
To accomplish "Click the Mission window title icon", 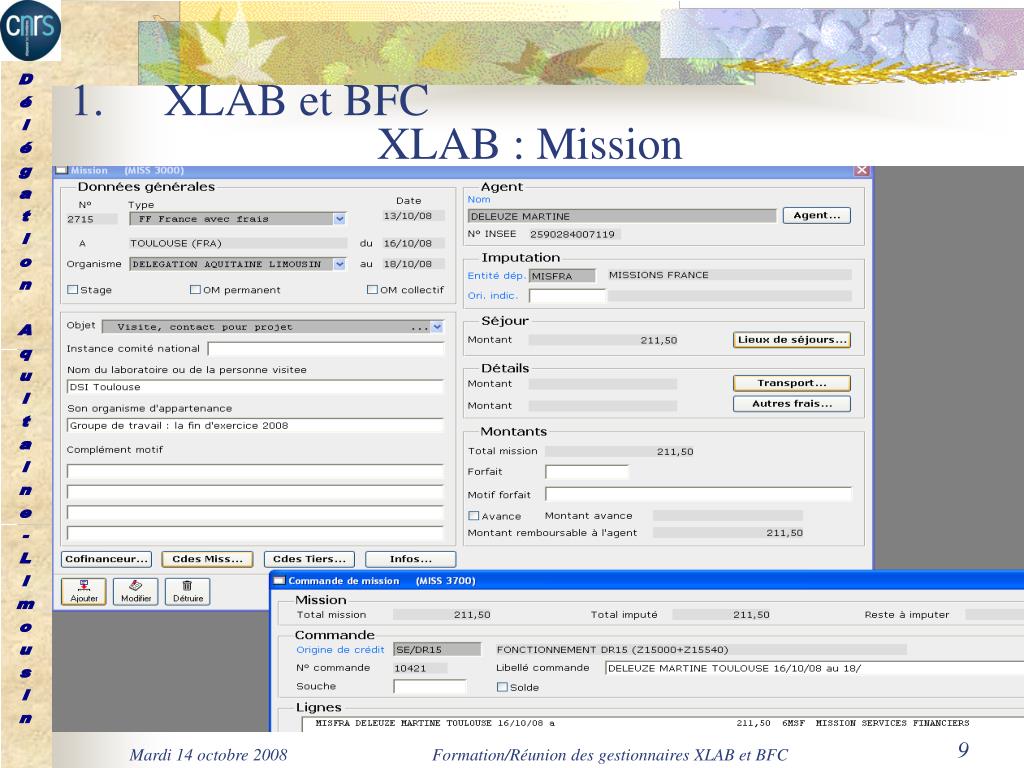I will point(62,170).
